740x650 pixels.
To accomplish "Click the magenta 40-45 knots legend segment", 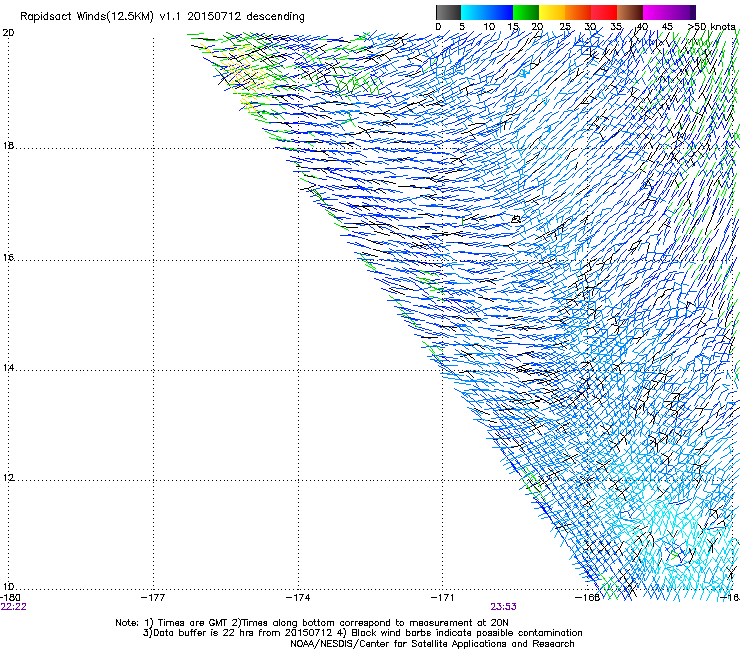I will click(656, 12).
